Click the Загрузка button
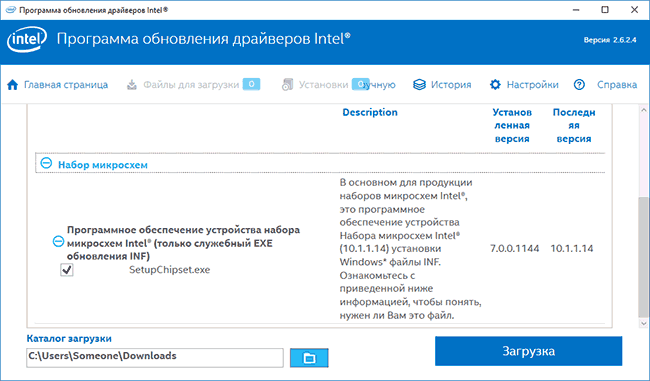 click(x=529, y=351)
